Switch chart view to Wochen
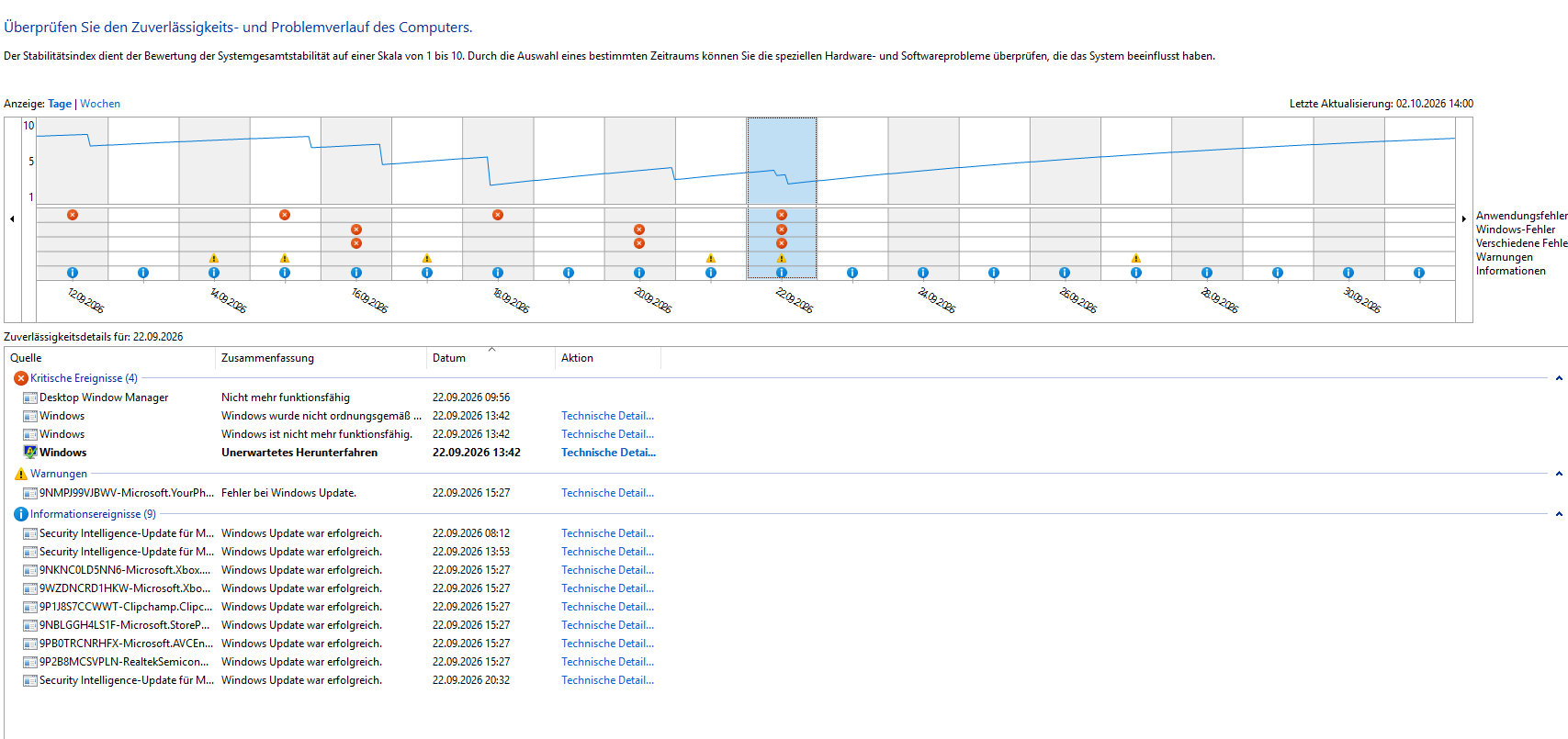This screenshot has height=739, width=1568. [100, 104]
